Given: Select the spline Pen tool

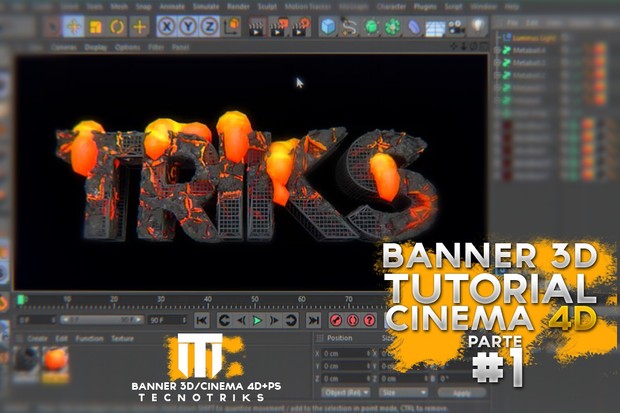Looking at the screenshot, I should (349, 27).
